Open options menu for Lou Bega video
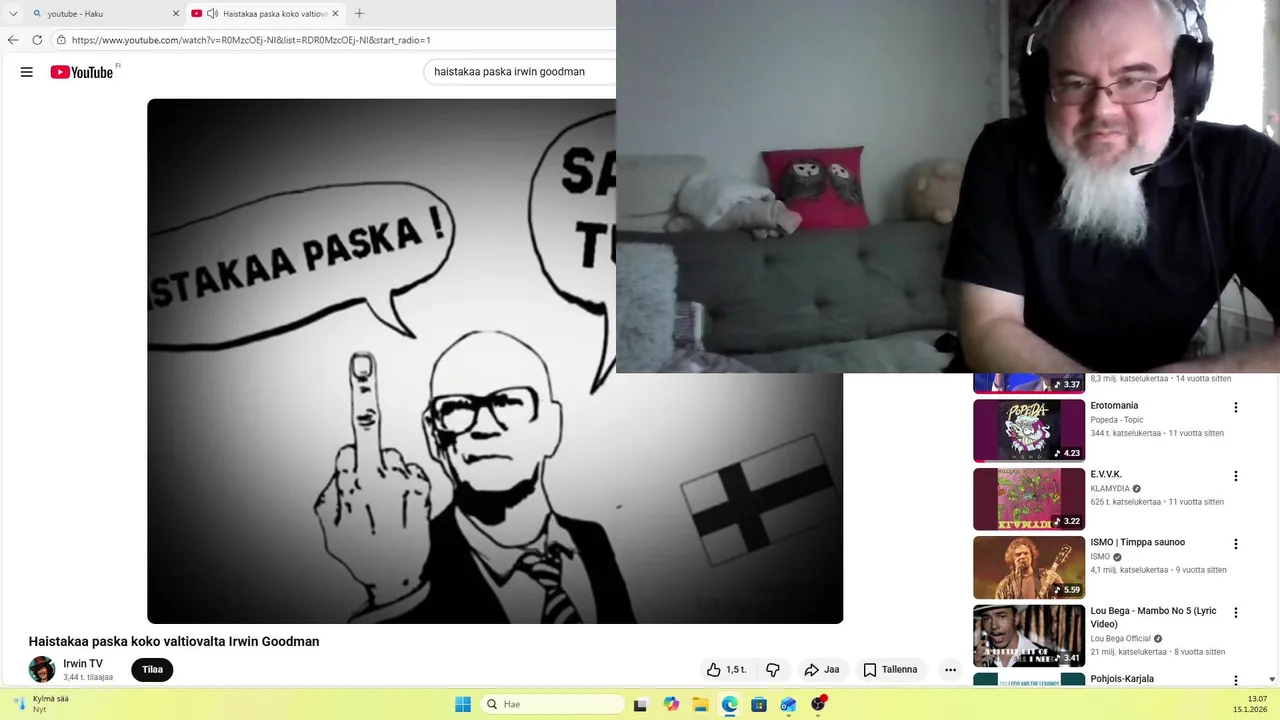1280x720 pixels. (1236, 612)
